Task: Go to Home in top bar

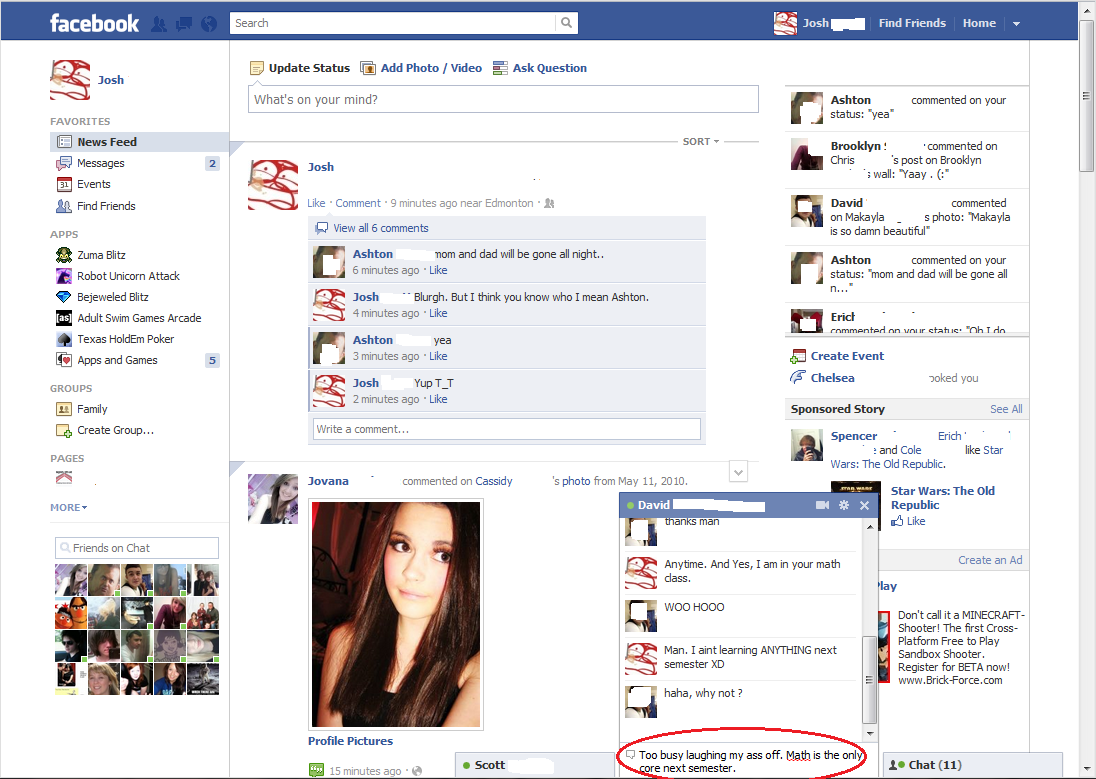Action: pyautogui.click(x=979, y=23)
